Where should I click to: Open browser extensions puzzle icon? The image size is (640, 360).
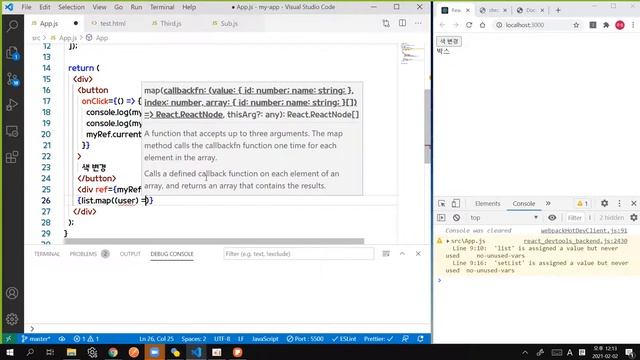606,25
